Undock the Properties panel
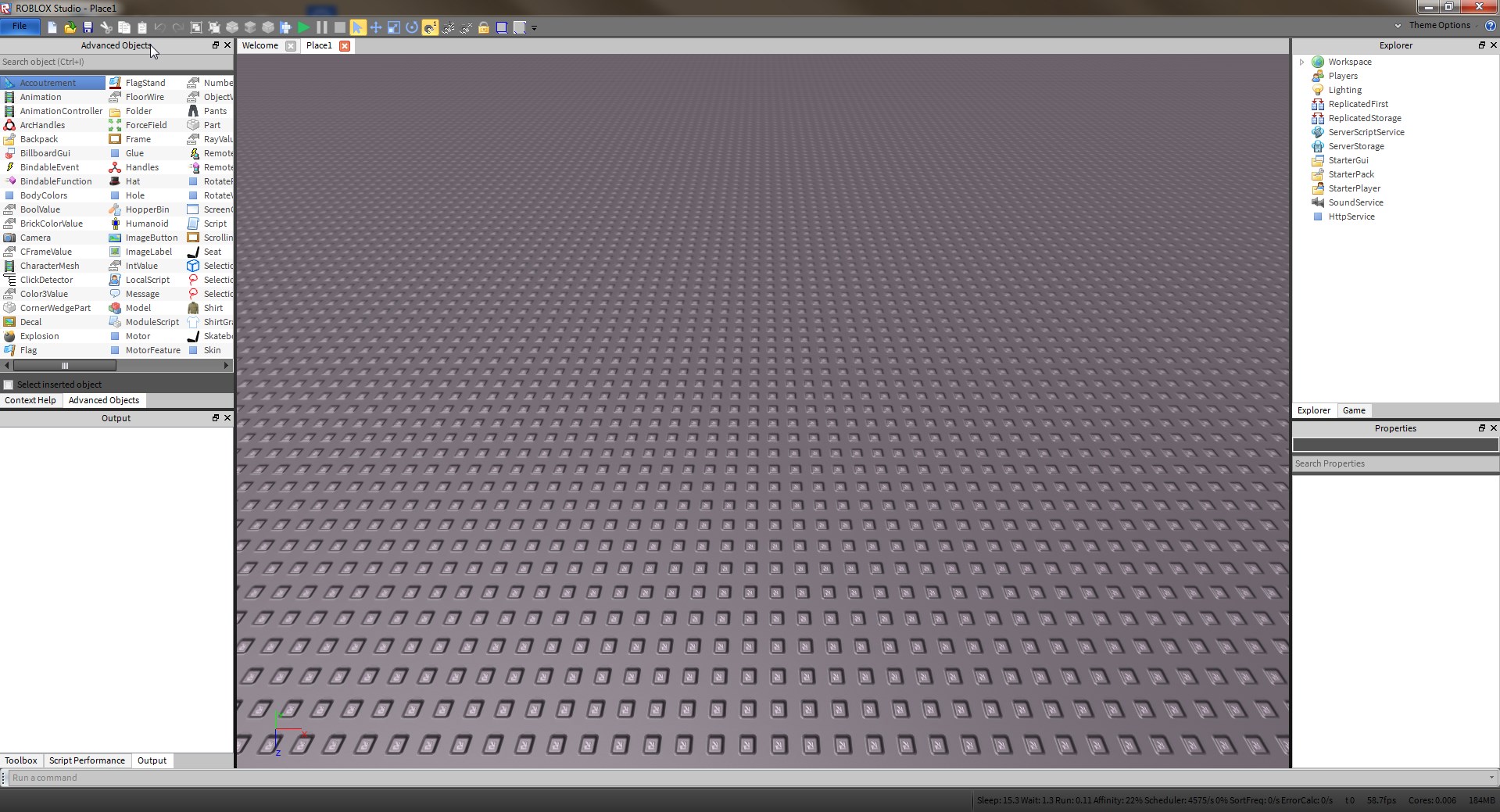Viewport: 1500px width, 812px height. click(x=1481, y=428)
